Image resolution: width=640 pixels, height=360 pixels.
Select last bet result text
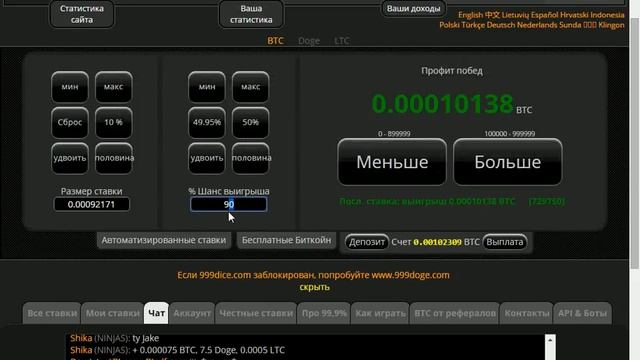click(x=452, y=201)
